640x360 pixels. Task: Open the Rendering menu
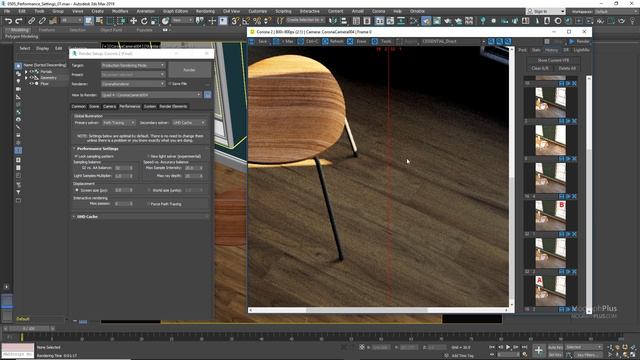[x=205, y=11]
